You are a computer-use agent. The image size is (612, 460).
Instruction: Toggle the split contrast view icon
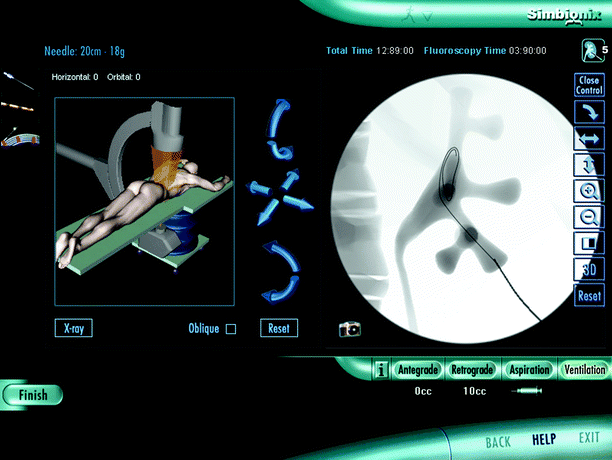tap(589, 243)
